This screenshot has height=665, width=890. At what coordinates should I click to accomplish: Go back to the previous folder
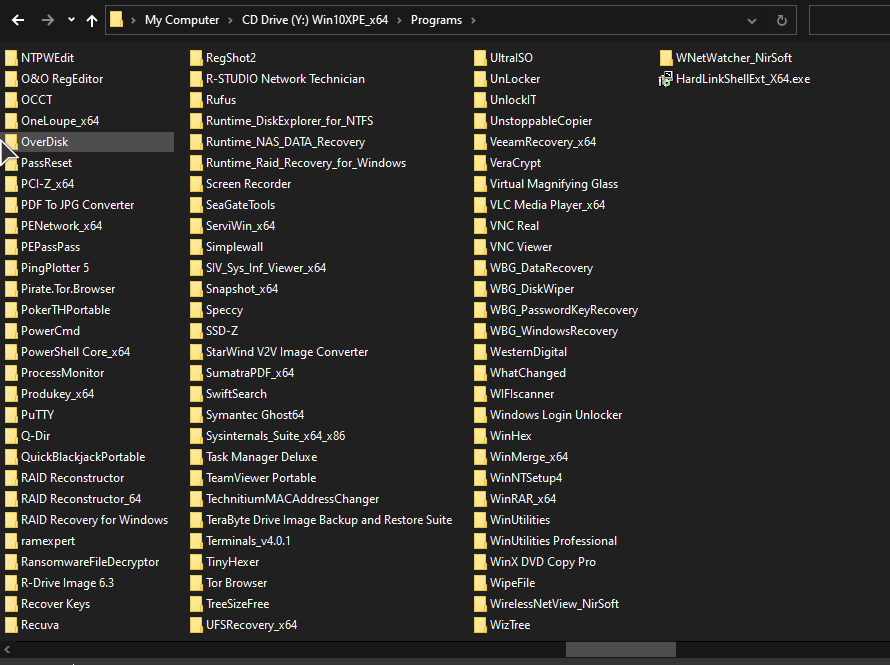tap(18, 20)
